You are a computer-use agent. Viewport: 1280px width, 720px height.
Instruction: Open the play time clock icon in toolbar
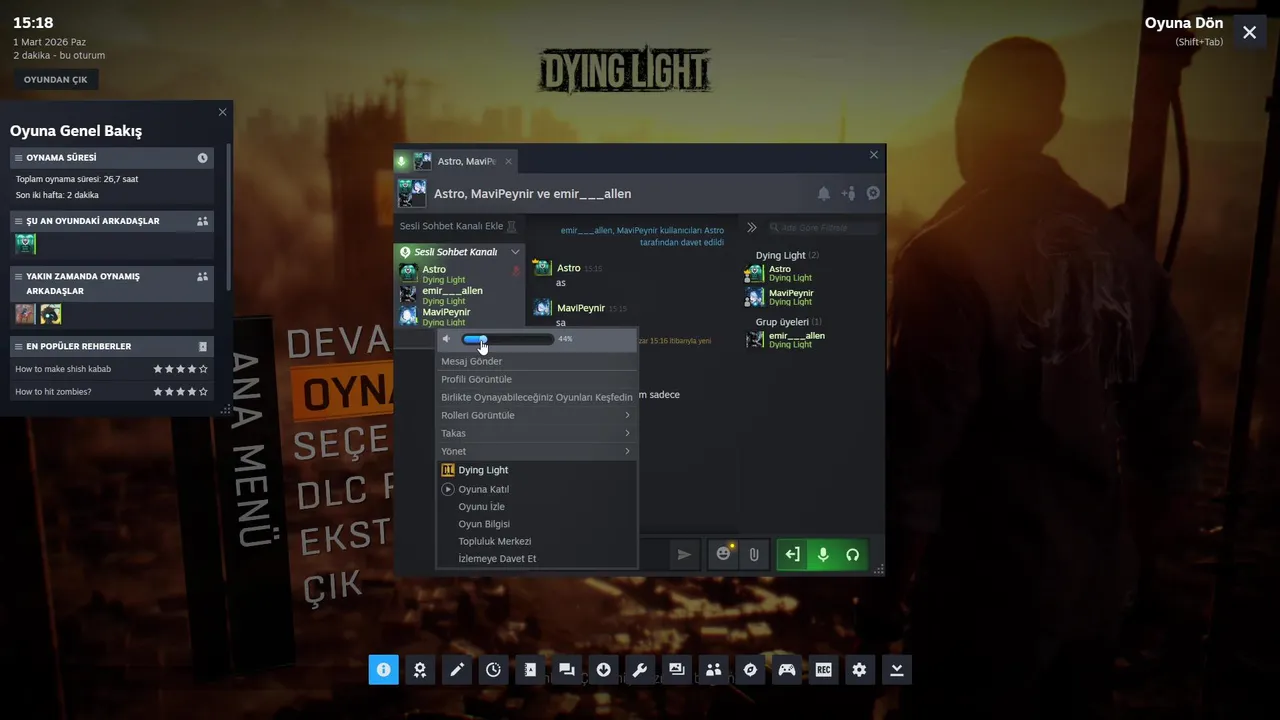(493, 670)
